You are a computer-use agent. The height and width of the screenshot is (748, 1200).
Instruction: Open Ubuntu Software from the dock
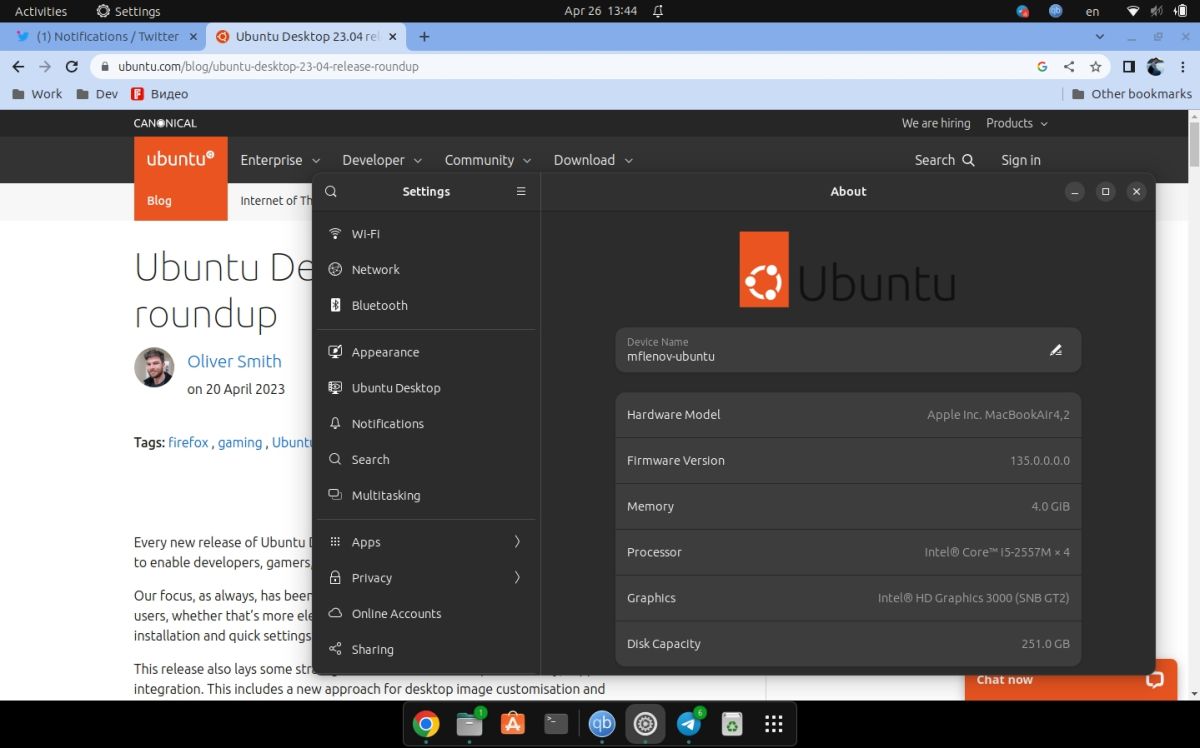513,724
